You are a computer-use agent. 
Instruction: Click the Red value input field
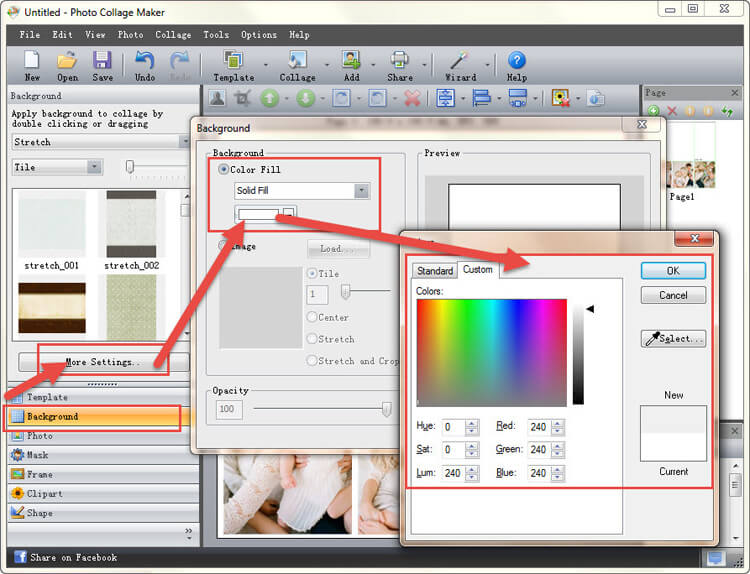point(539,427)
